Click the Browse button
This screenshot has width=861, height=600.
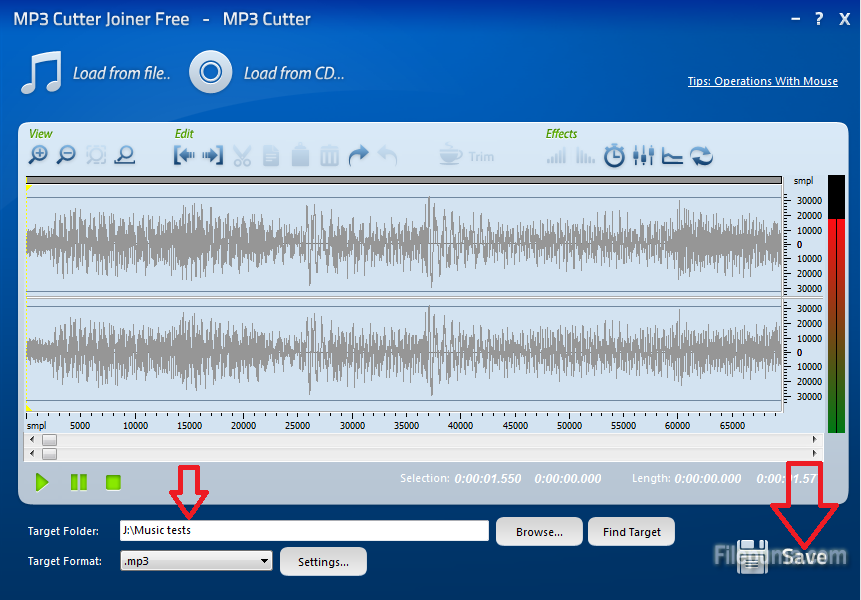tap(538, 531)
